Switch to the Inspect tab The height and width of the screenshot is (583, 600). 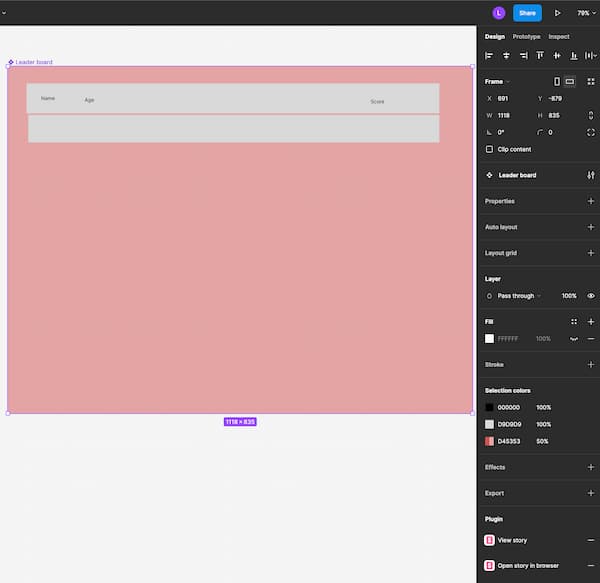[x=559, y=37]
